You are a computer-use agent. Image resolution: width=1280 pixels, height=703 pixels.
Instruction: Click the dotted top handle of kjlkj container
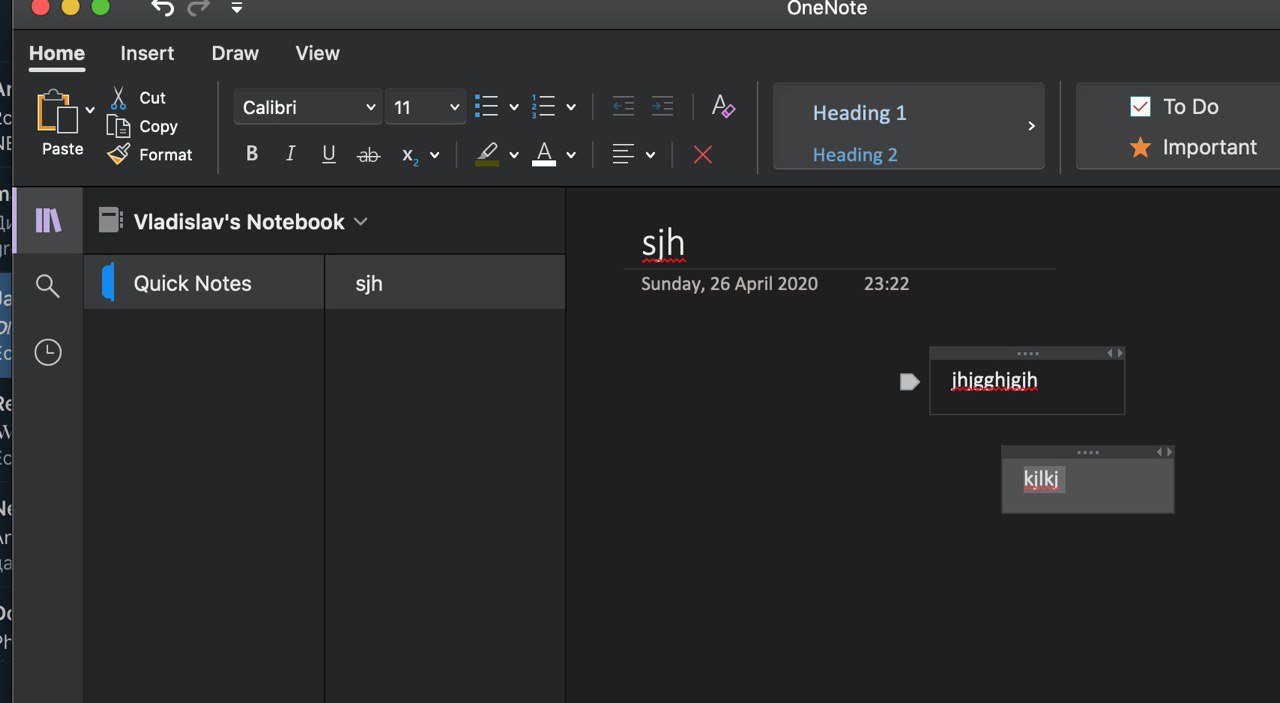(1088, 452)
